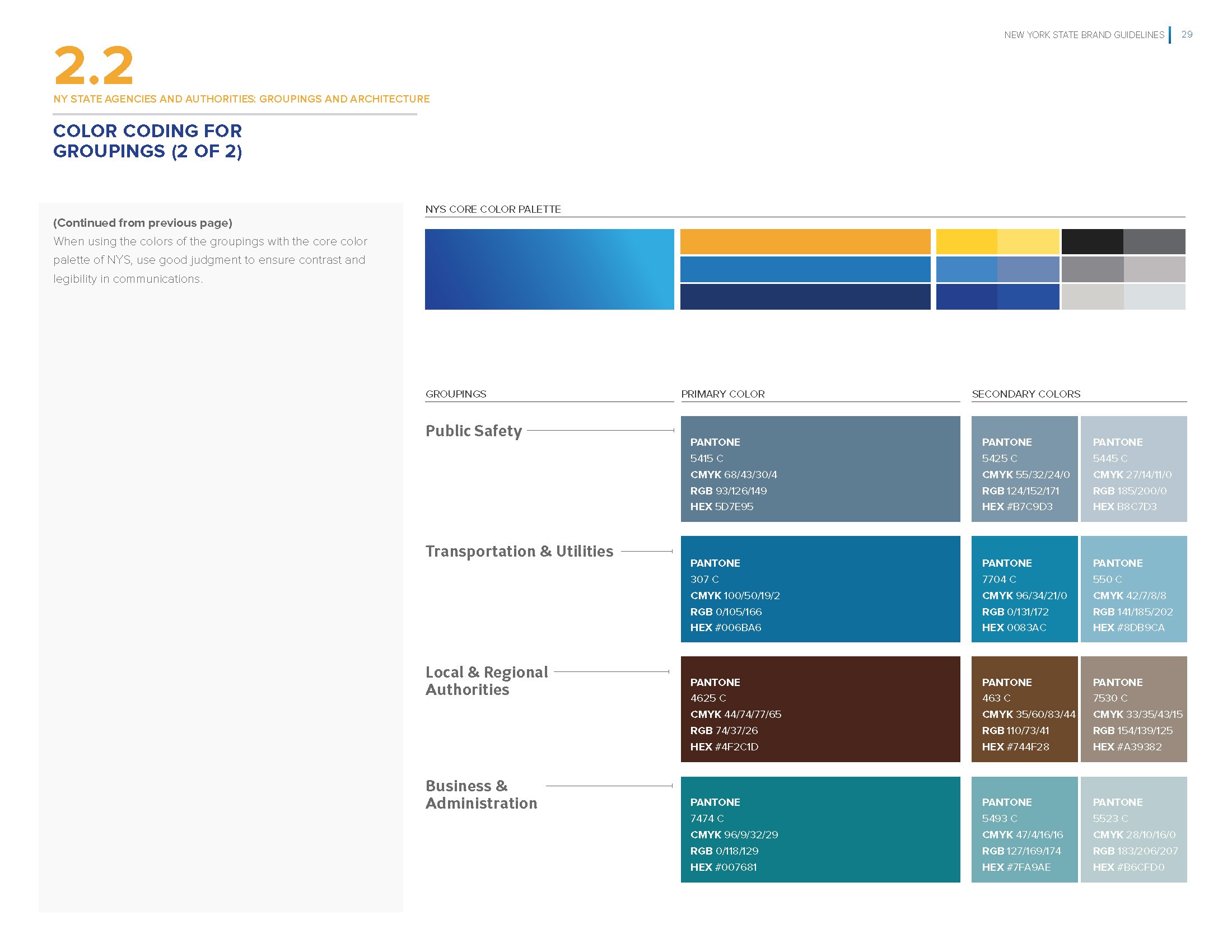The height and width of the screenshot is (952, 1232).
Task: Click the Pantone 5523 C swatch
Action: tap(1133, 829)
